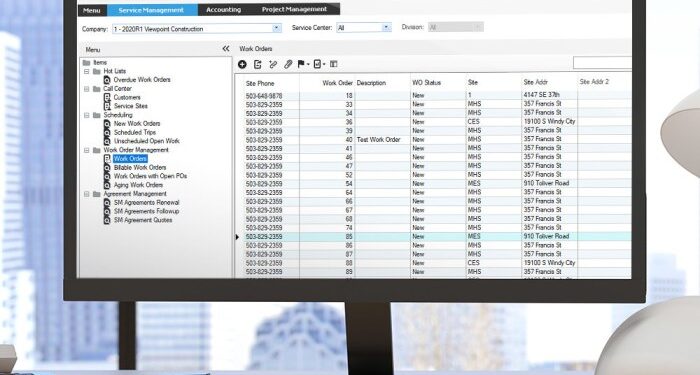The height and width of the screenshot is (375, 700).
Task: Switch to the Service Management tab
Action: [x=151, y=10]
